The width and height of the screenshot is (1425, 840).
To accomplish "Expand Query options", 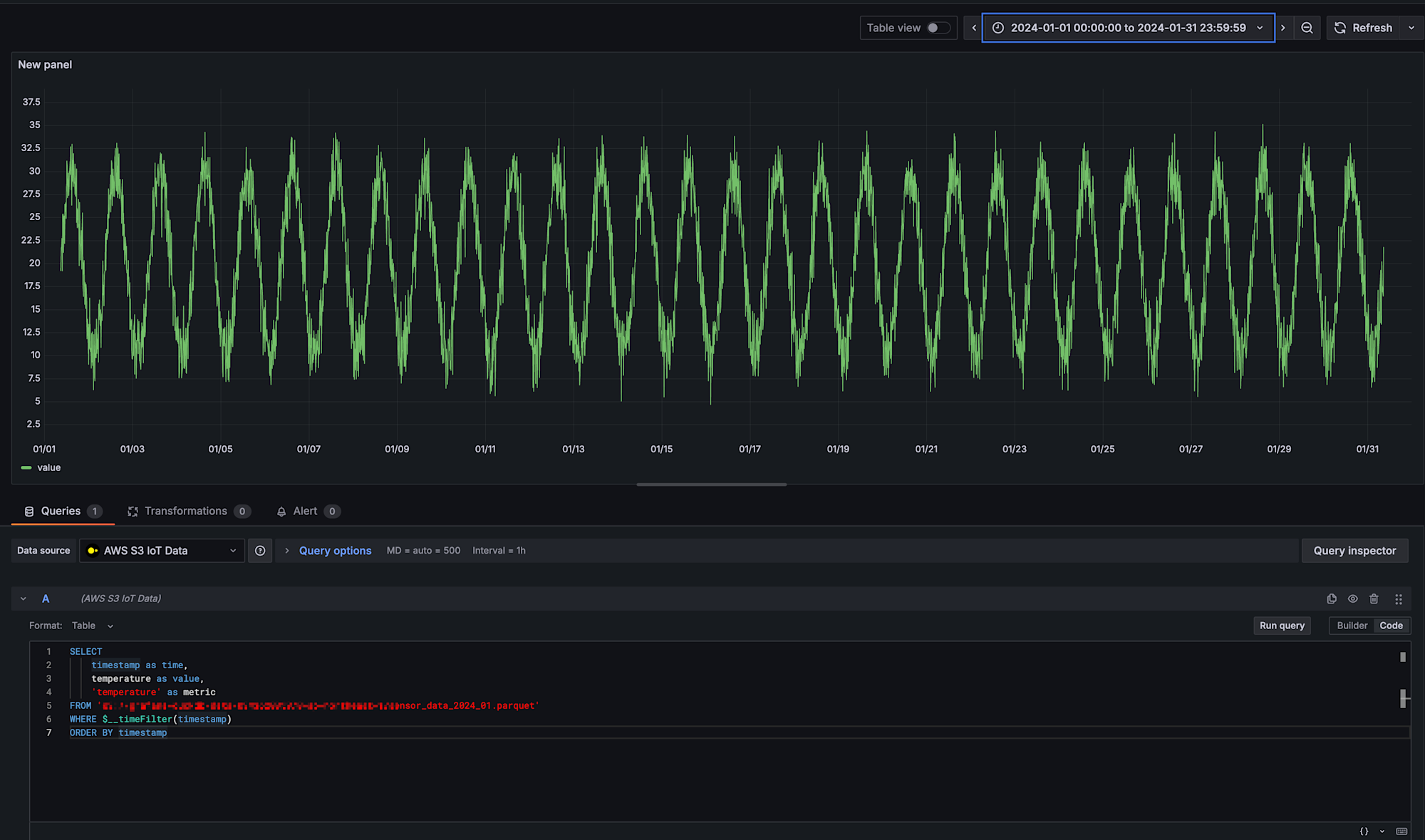I will tap(335, 550).
